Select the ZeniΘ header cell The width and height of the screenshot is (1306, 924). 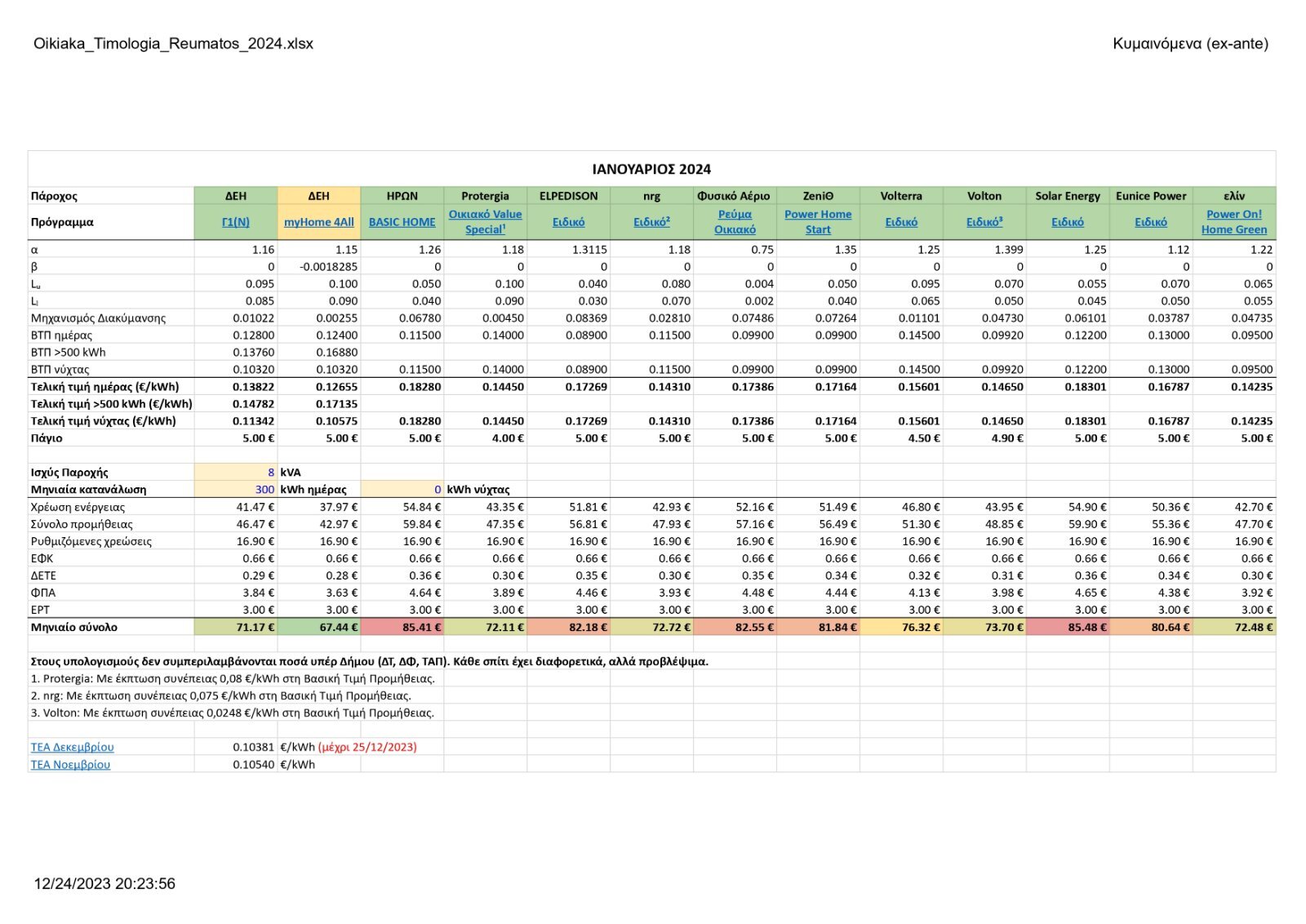[x=818, y=196]
